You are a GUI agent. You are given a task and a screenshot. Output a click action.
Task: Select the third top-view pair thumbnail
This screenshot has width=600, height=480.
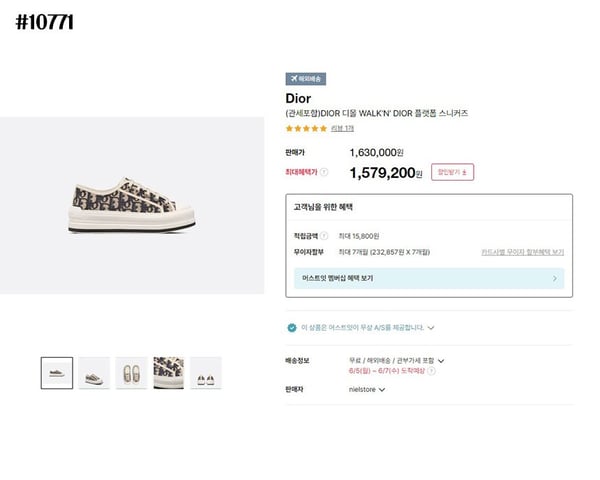(131, 373)
